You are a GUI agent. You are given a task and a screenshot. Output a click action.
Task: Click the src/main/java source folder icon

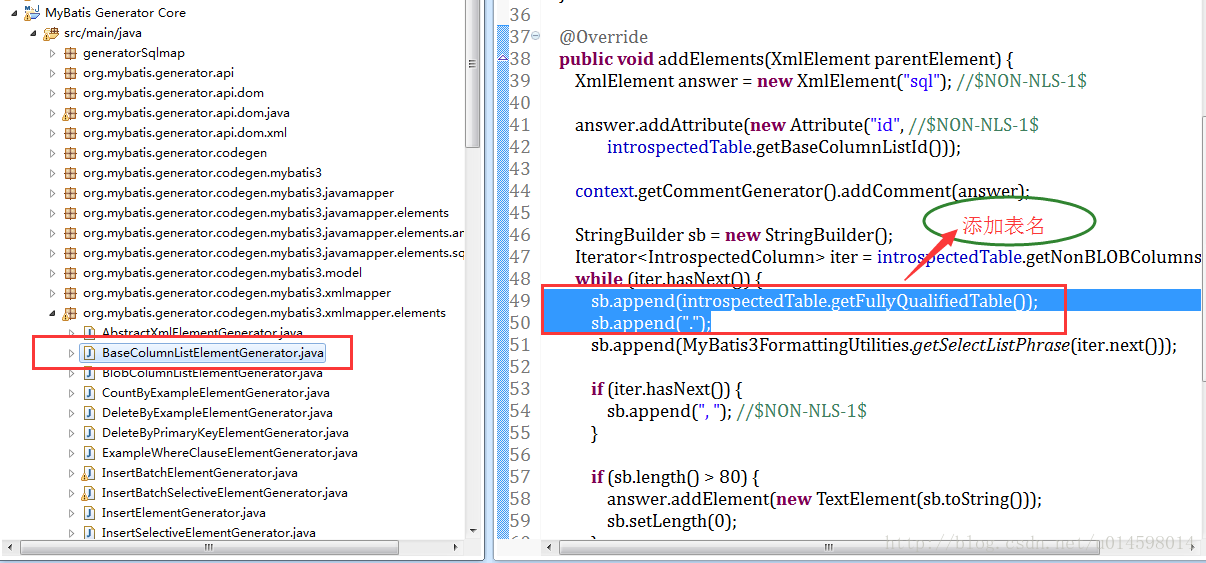click(x=51, y=33)
